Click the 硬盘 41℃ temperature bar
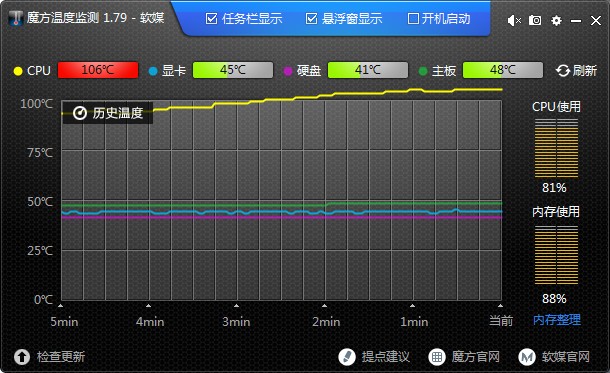 click(368, 70)
